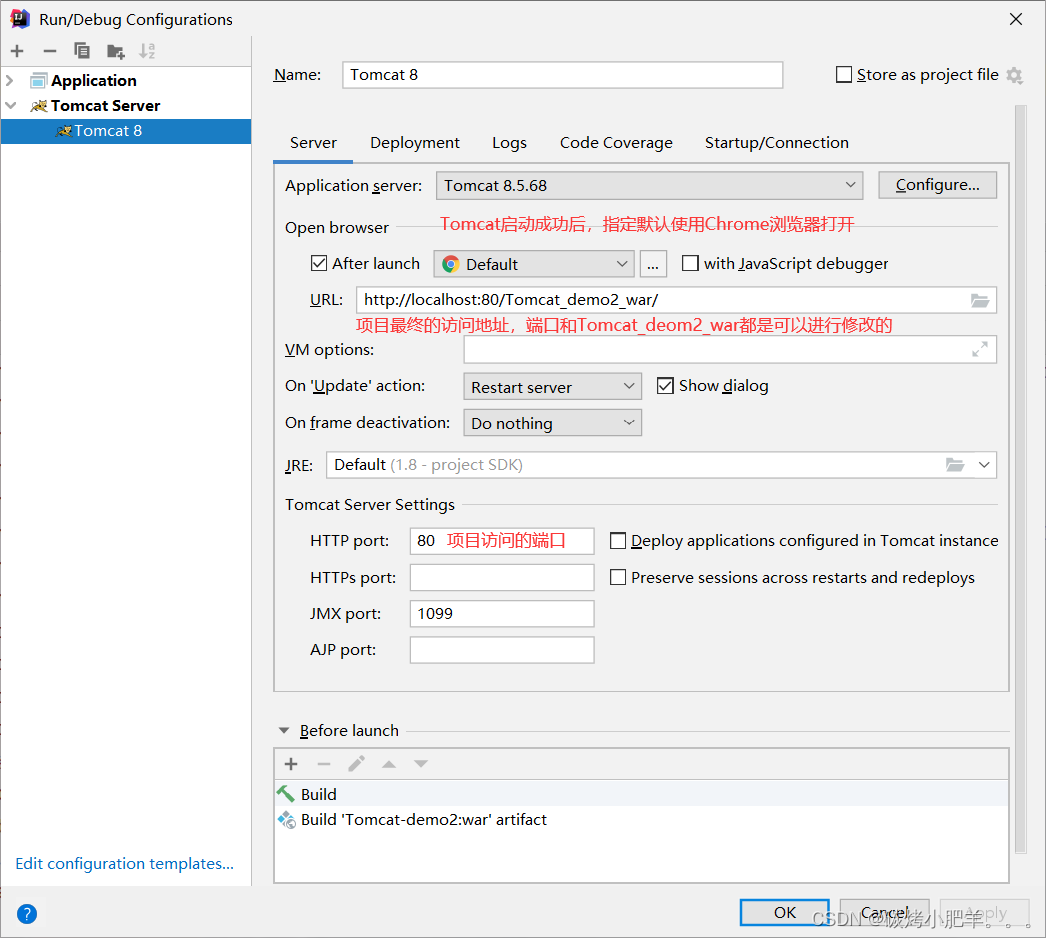Click the AJP port field
1046x938 pixels.
[x=502, y=650]
